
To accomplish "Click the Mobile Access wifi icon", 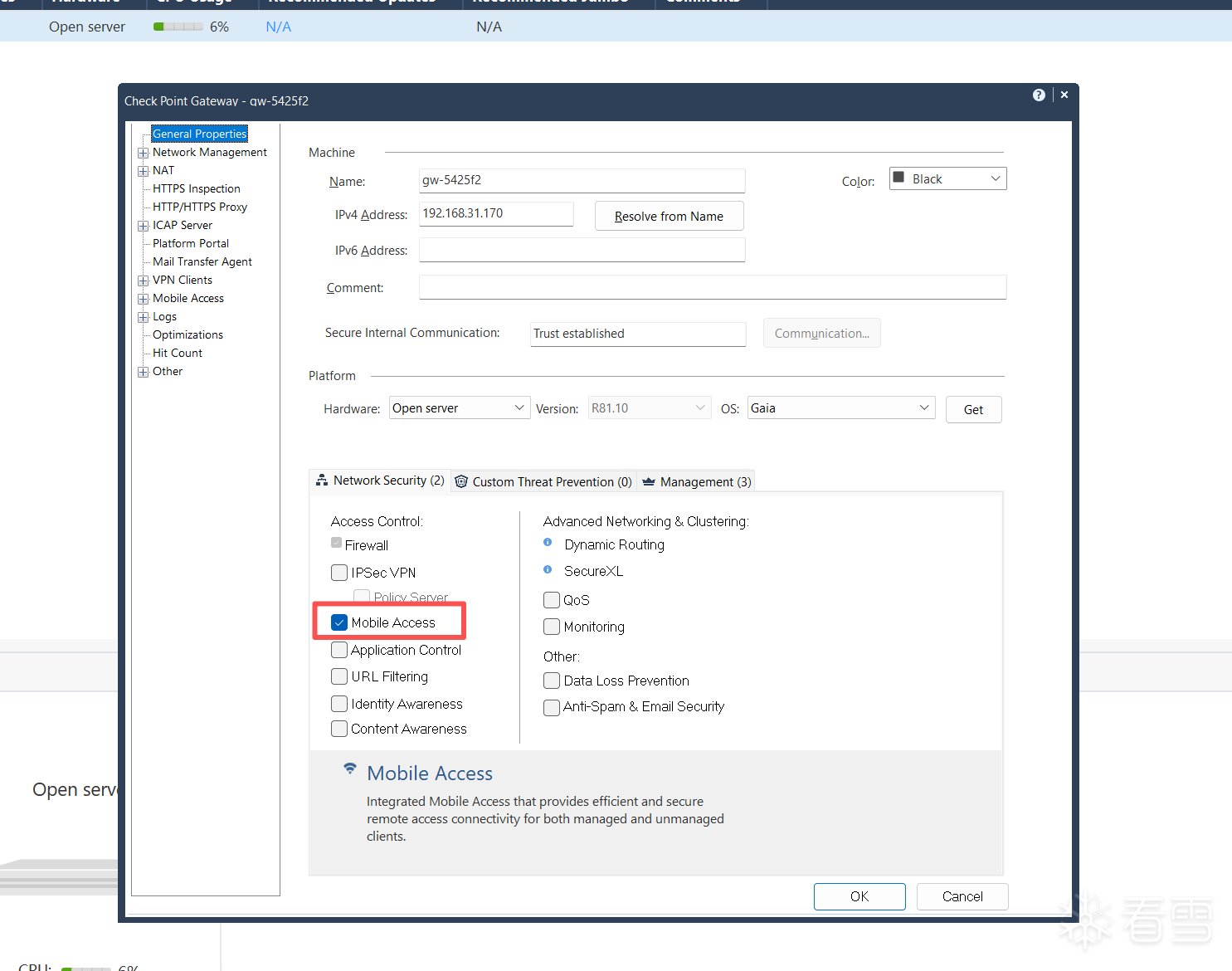I will (350, 769).
